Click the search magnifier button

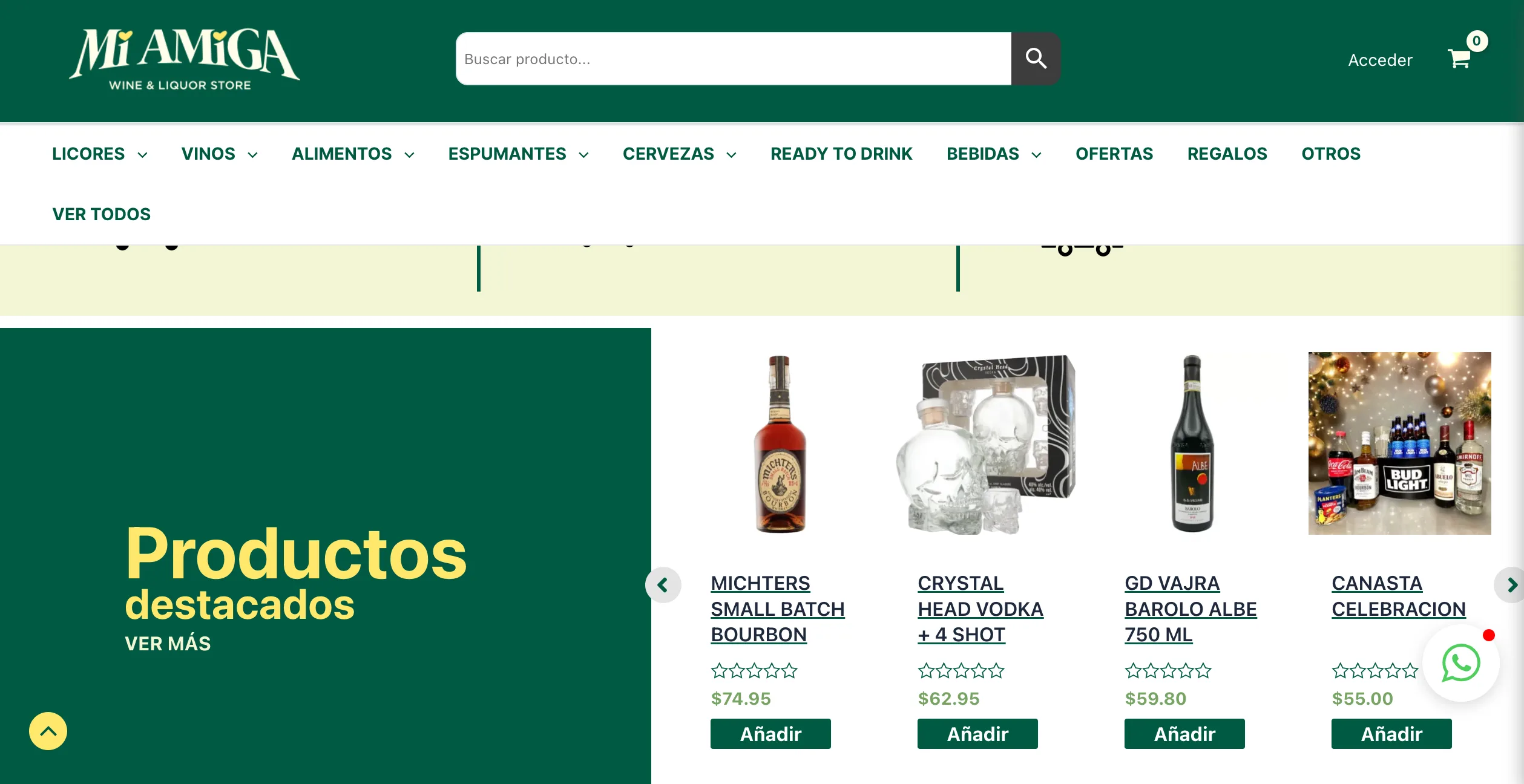coord(1036,59)
